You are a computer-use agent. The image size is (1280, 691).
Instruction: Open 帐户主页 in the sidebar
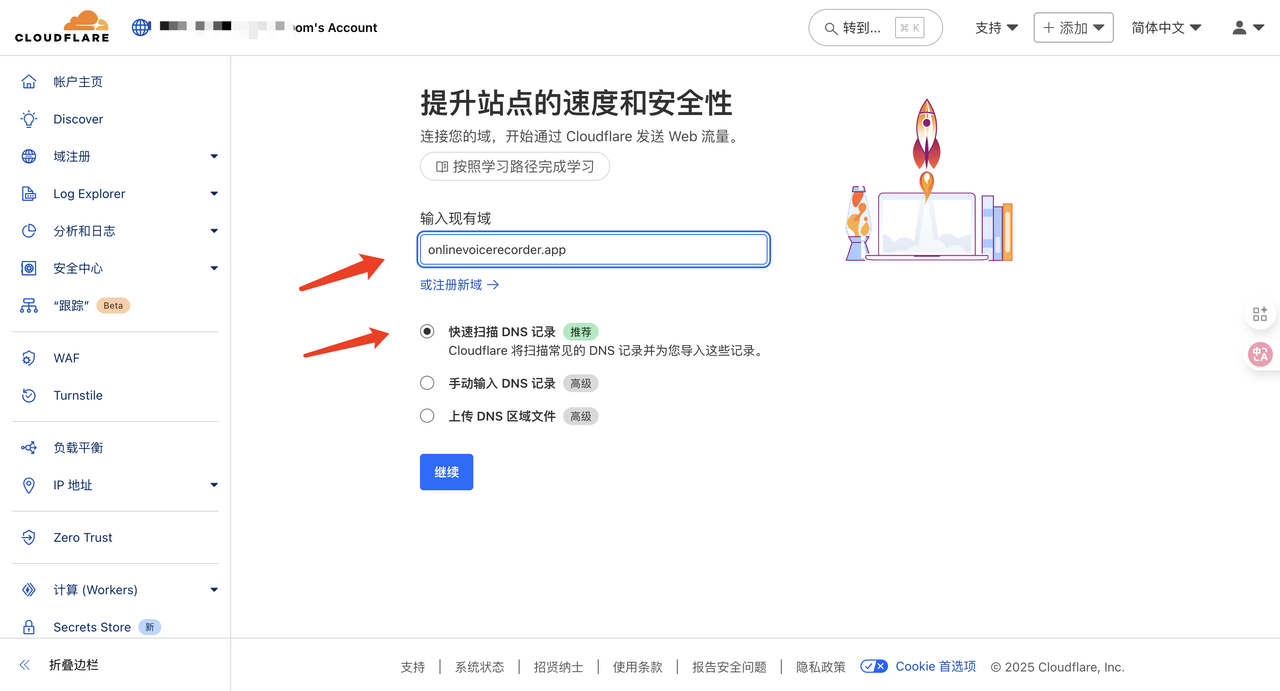pos(78,82)
